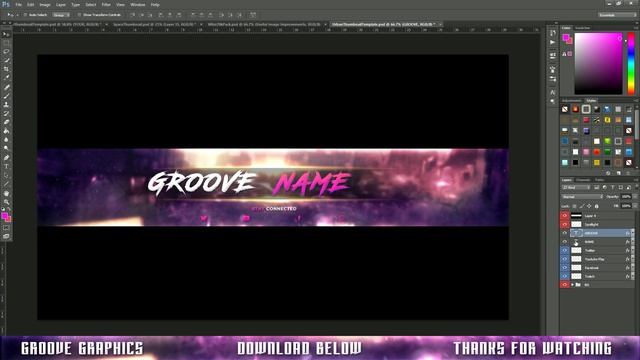The width and height of the screenshot is (640, 360).
Task: Click lock position icon in Layers panel
Action: (x=589, y=206)
